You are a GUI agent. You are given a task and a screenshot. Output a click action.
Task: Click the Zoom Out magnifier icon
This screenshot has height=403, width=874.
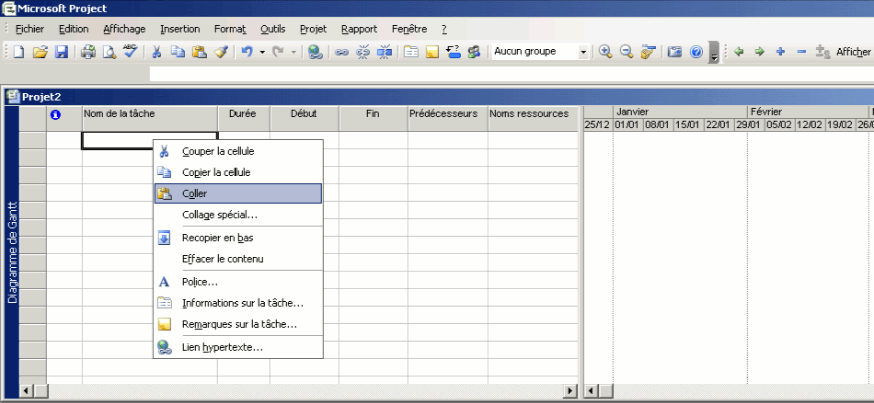click(626, 52)
